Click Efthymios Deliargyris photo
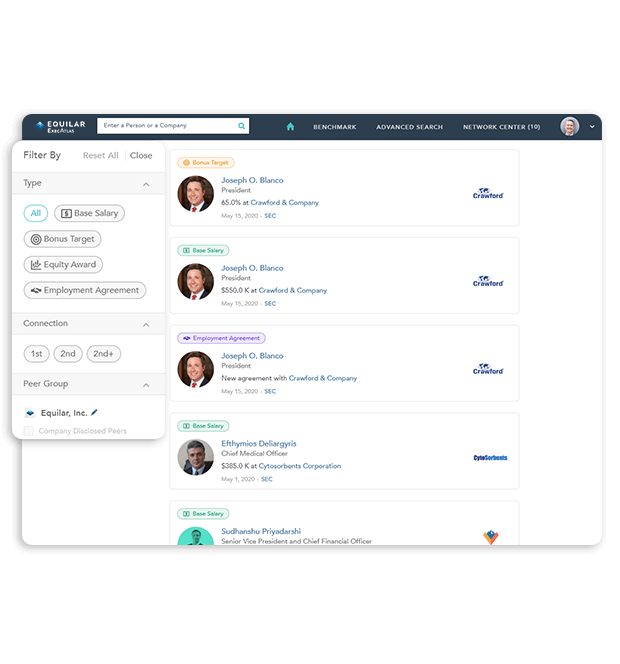This screenshot has width=620, height=664. (x=196, y=457)
